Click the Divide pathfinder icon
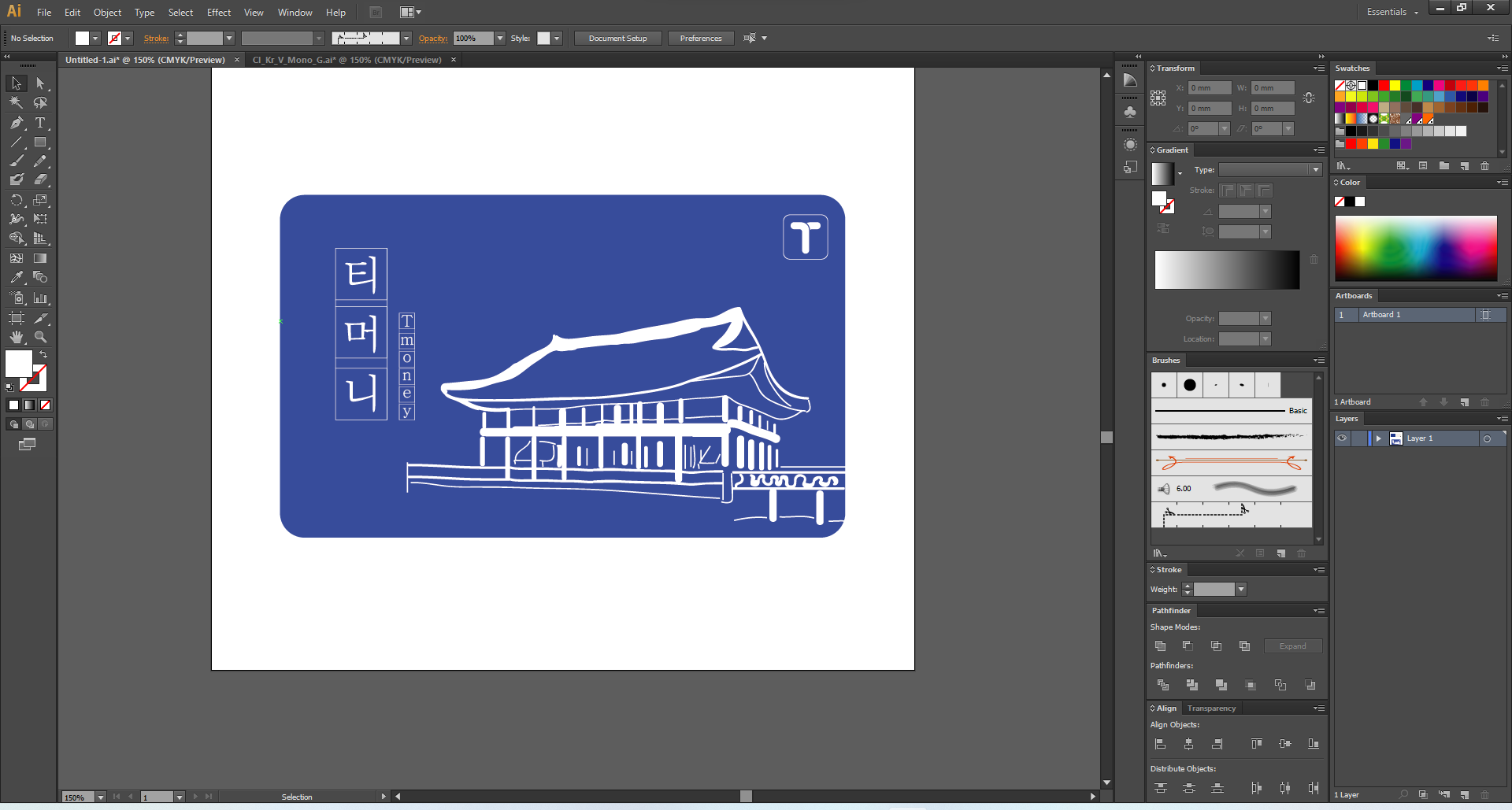Screen dimensions: 1512x810 [1162, 686]
